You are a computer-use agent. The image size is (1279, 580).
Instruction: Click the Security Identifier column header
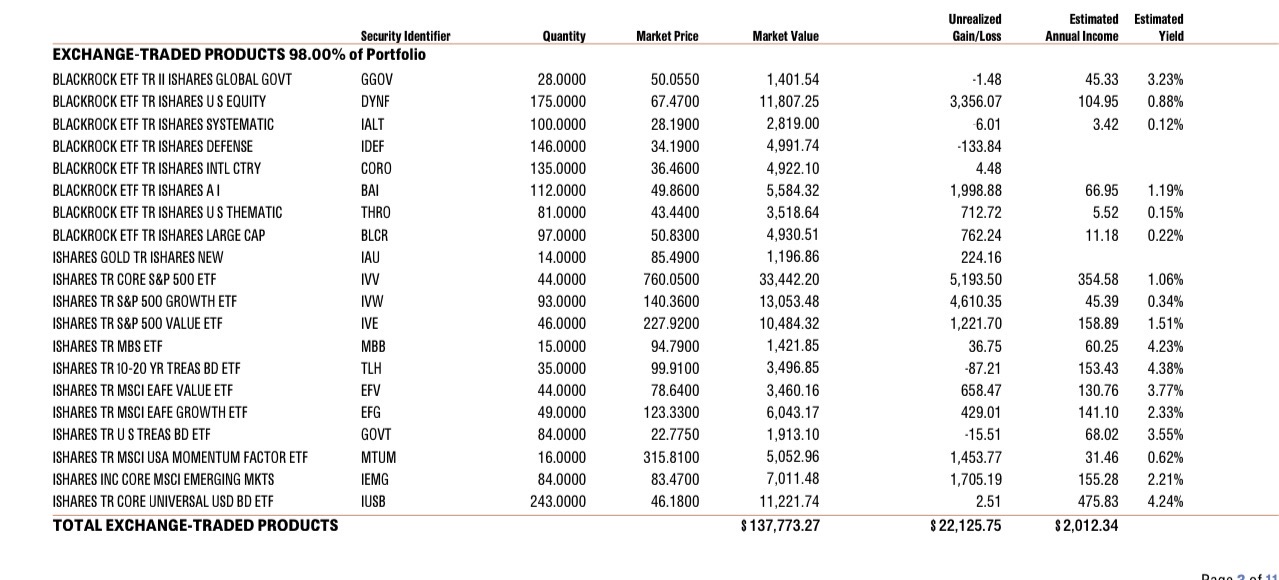pos(405,36)
